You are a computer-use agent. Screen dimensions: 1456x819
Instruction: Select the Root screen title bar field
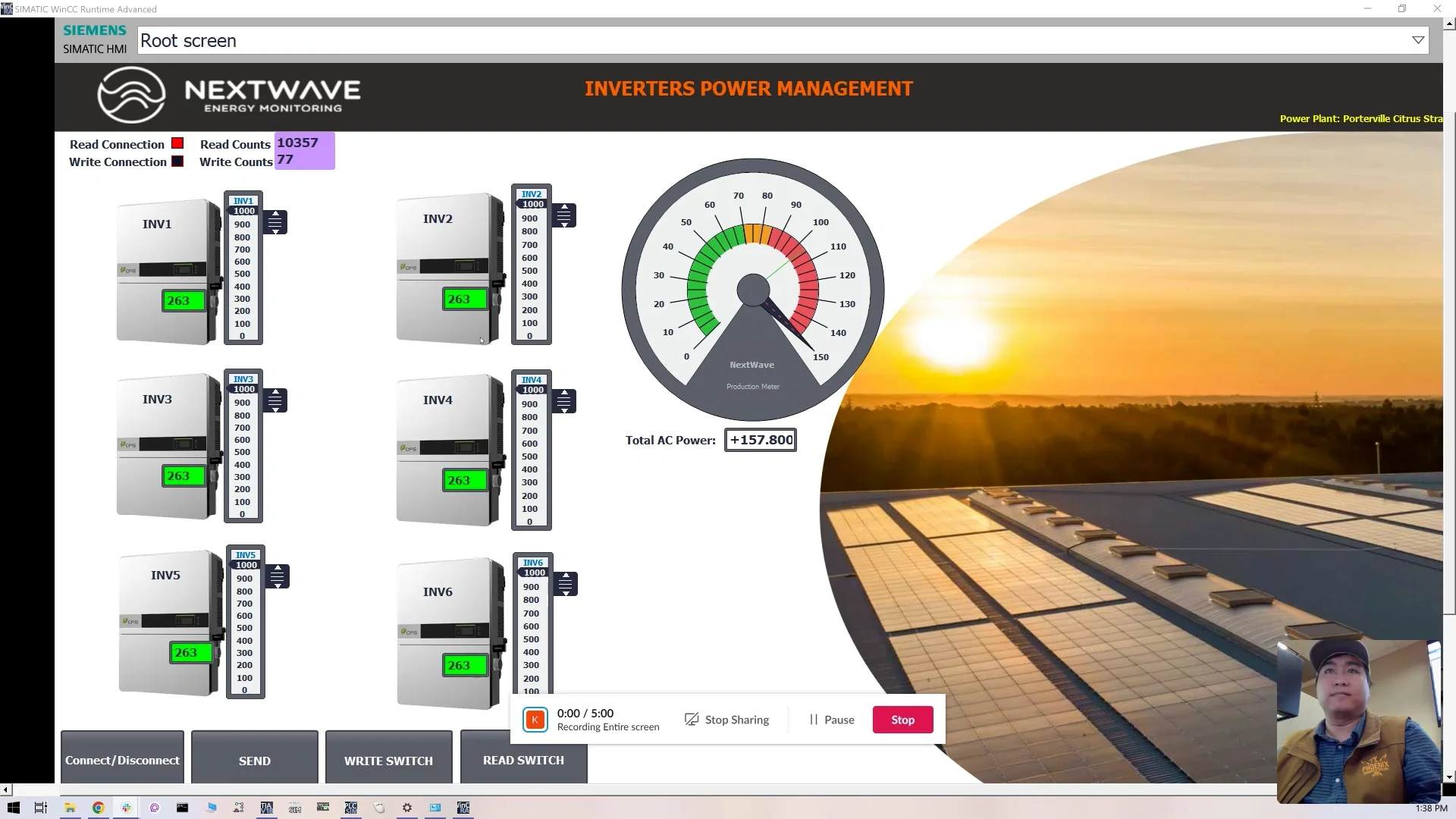[x=531, y=40]
